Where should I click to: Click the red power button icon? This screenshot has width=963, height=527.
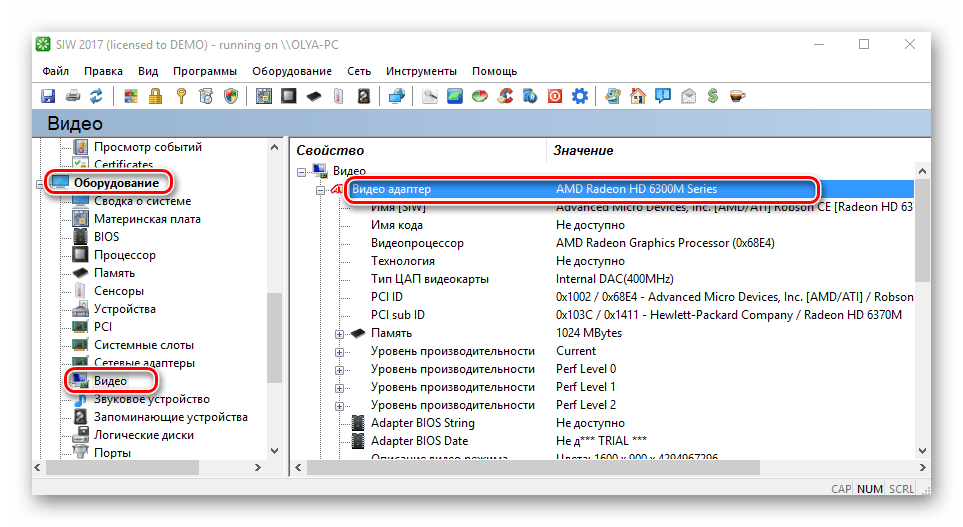click(555, 96)
